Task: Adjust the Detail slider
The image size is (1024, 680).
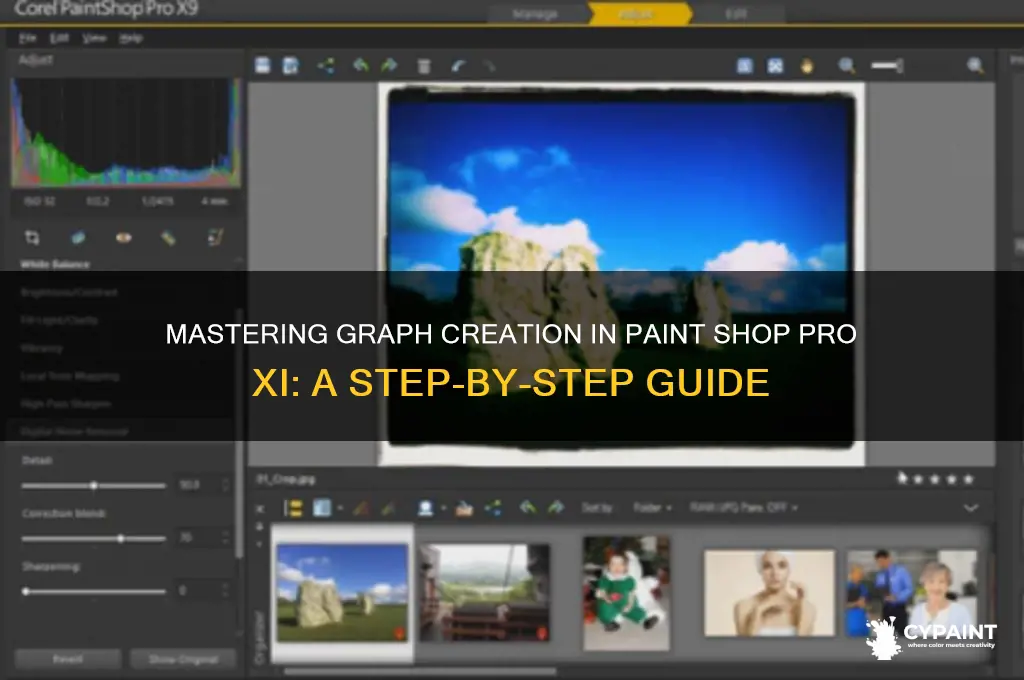Action: point(93,485)
